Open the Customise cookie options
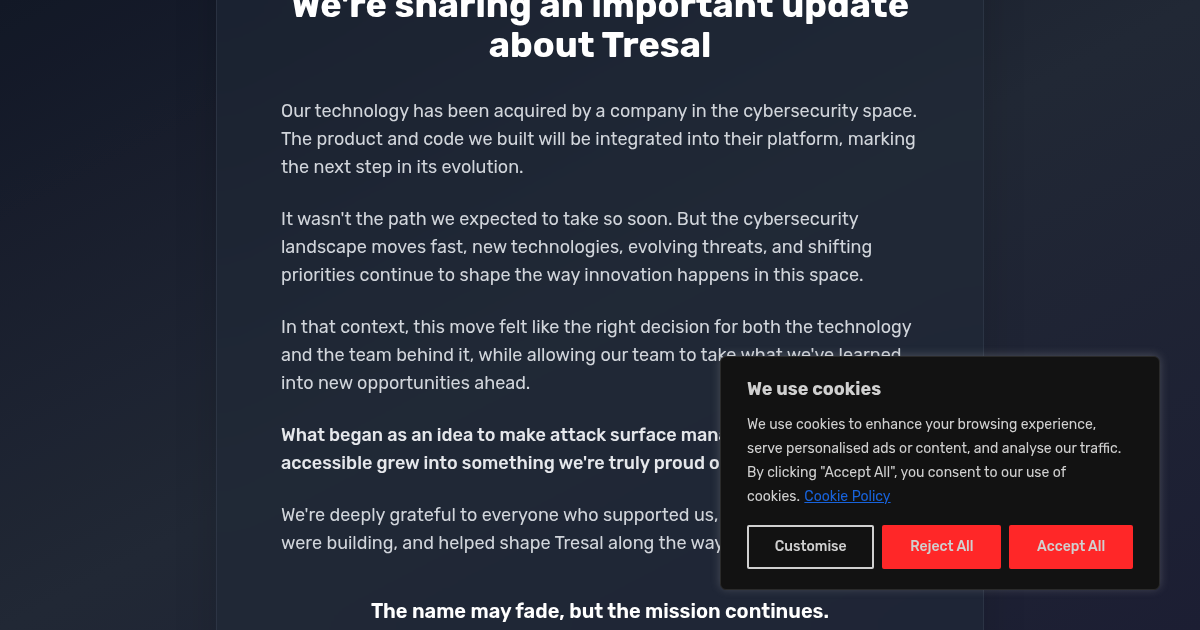Image resolution: width=1200 pixels, height=630 pixels. (x=810, y=546)
